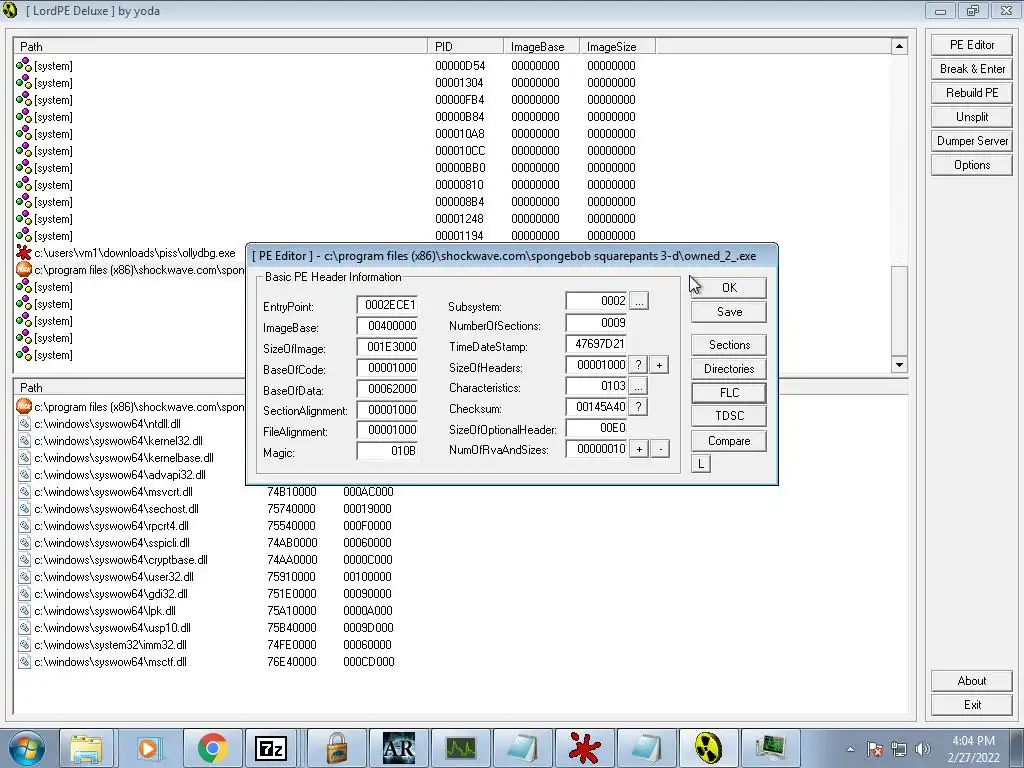
Task: Click the LordPE title bar icon
Action: (x=10, y=10)
